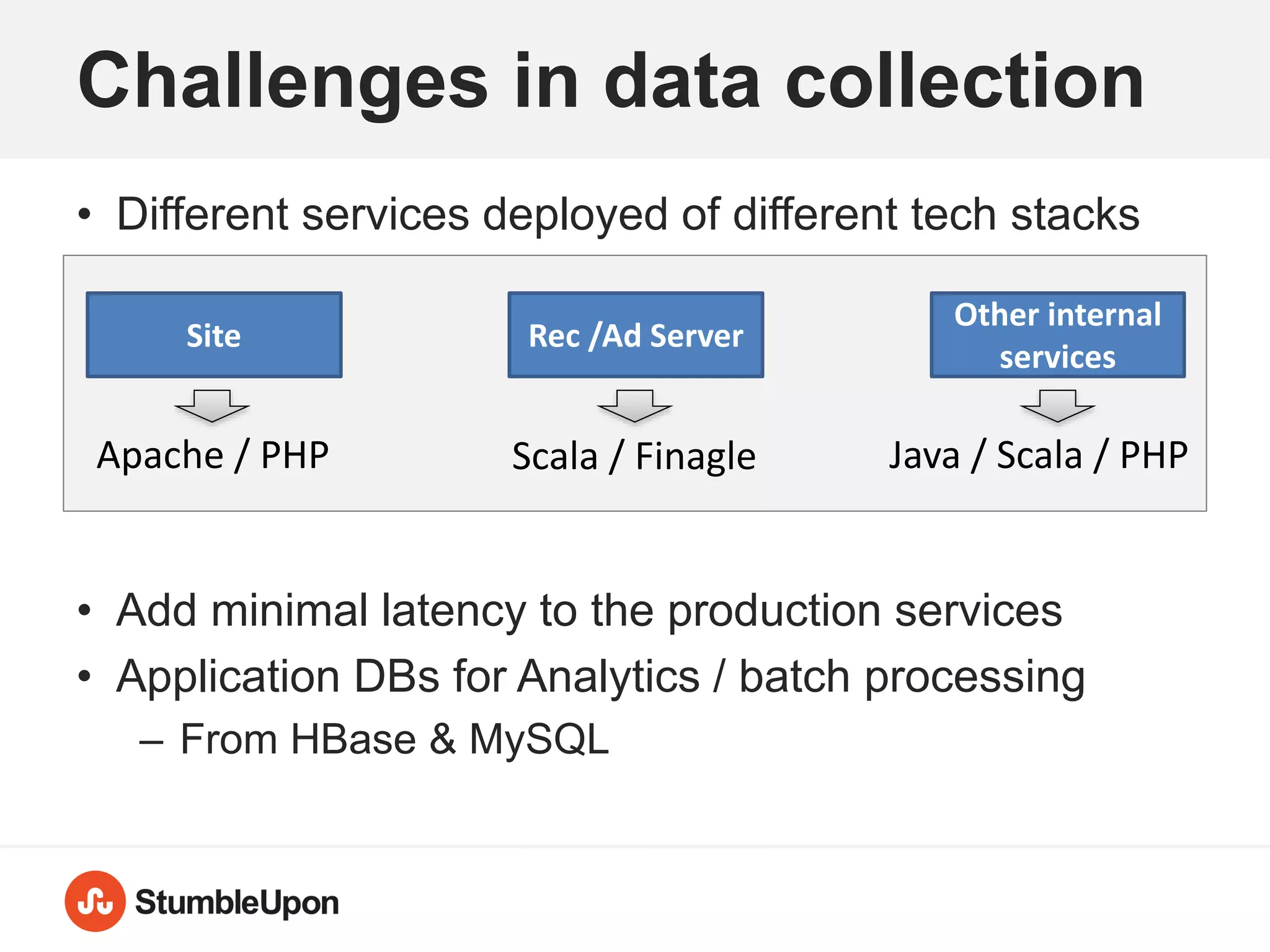This screenshot has width=1270, height=952.
Task: Click the bullet about different tech stacks
Action: 628,214
